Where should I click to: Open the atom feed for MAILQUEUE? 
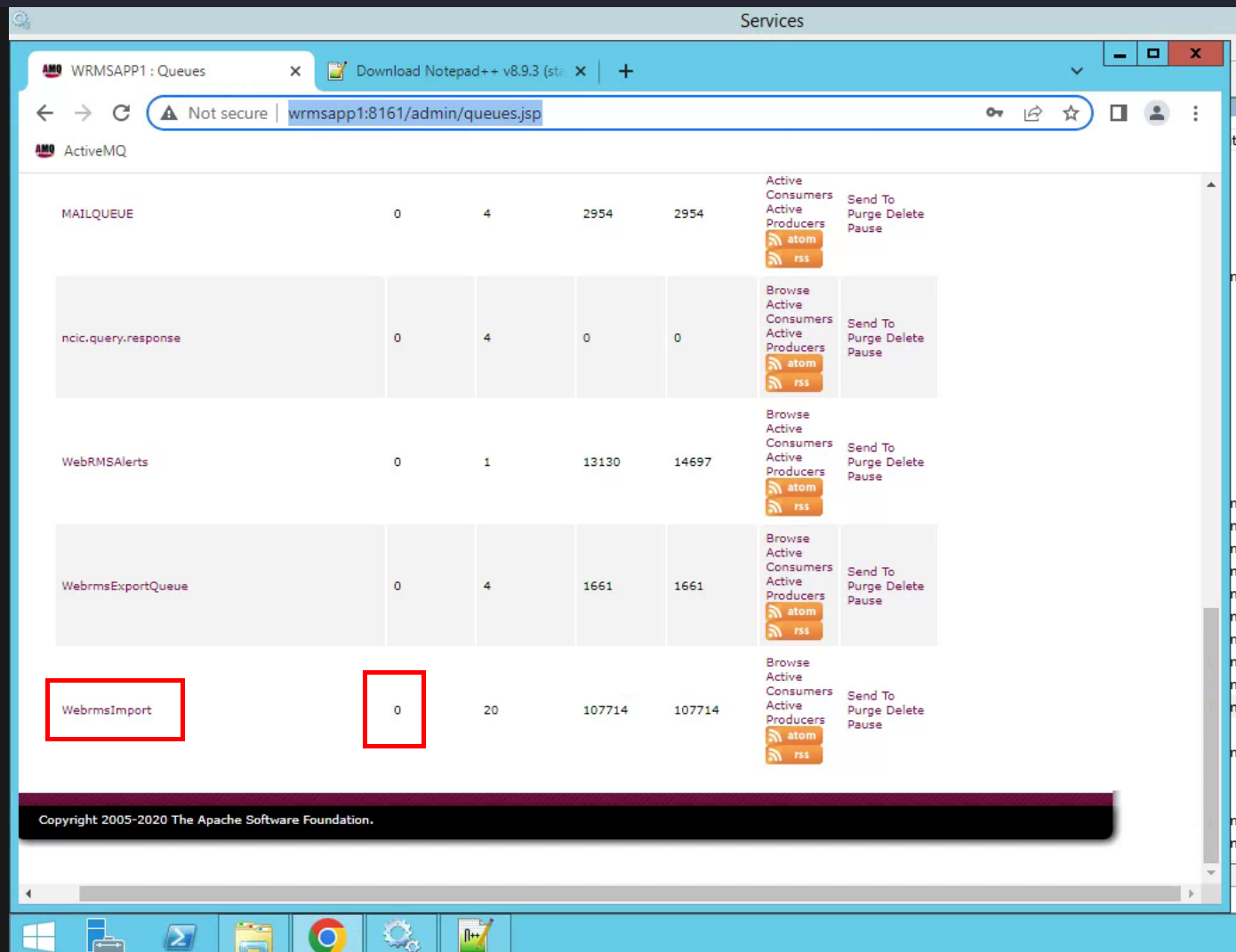coord(794,239)
